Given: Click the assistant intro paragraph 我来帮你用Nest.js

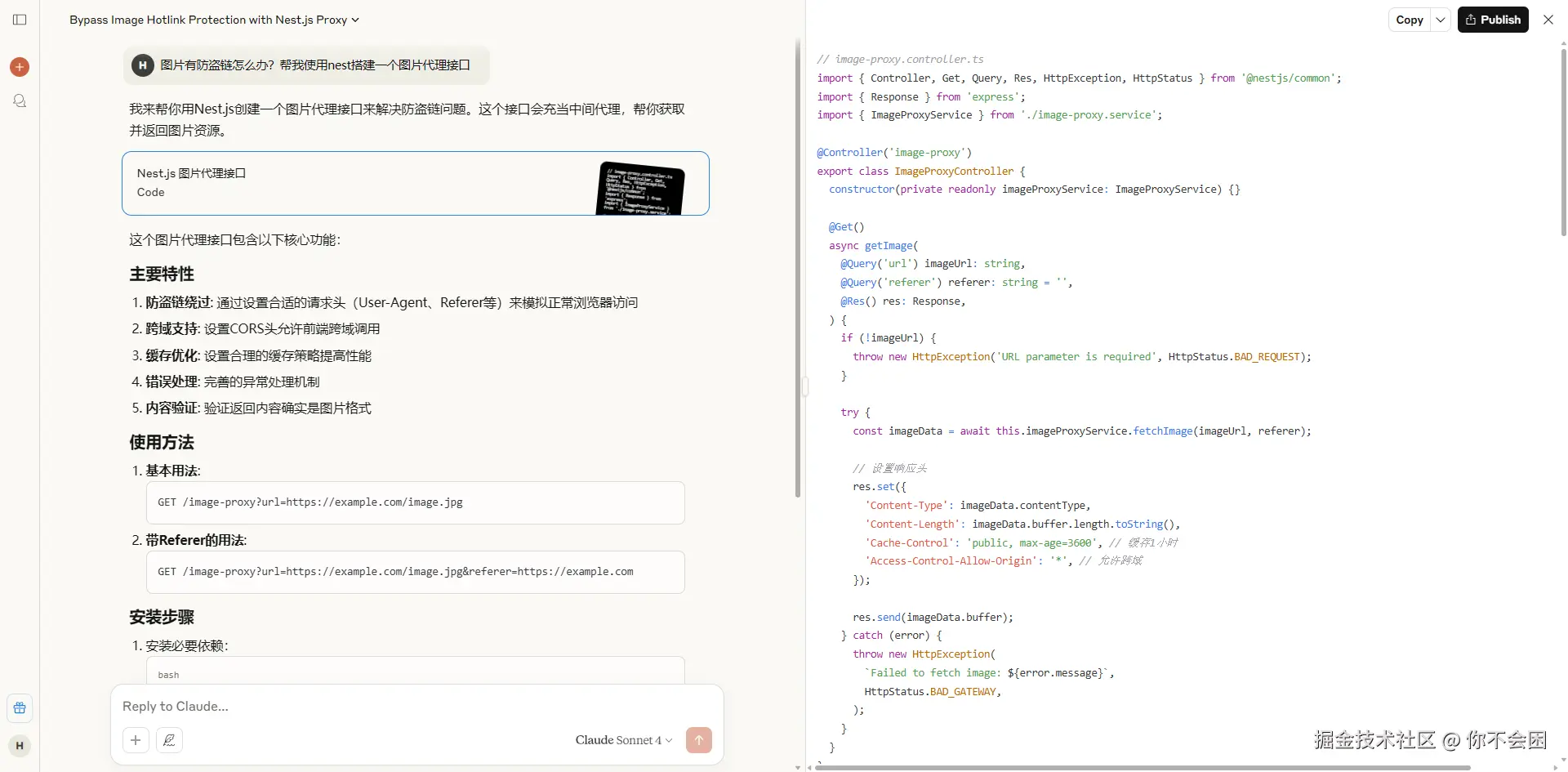Looking at the screenshot, I should coord(408,120).
